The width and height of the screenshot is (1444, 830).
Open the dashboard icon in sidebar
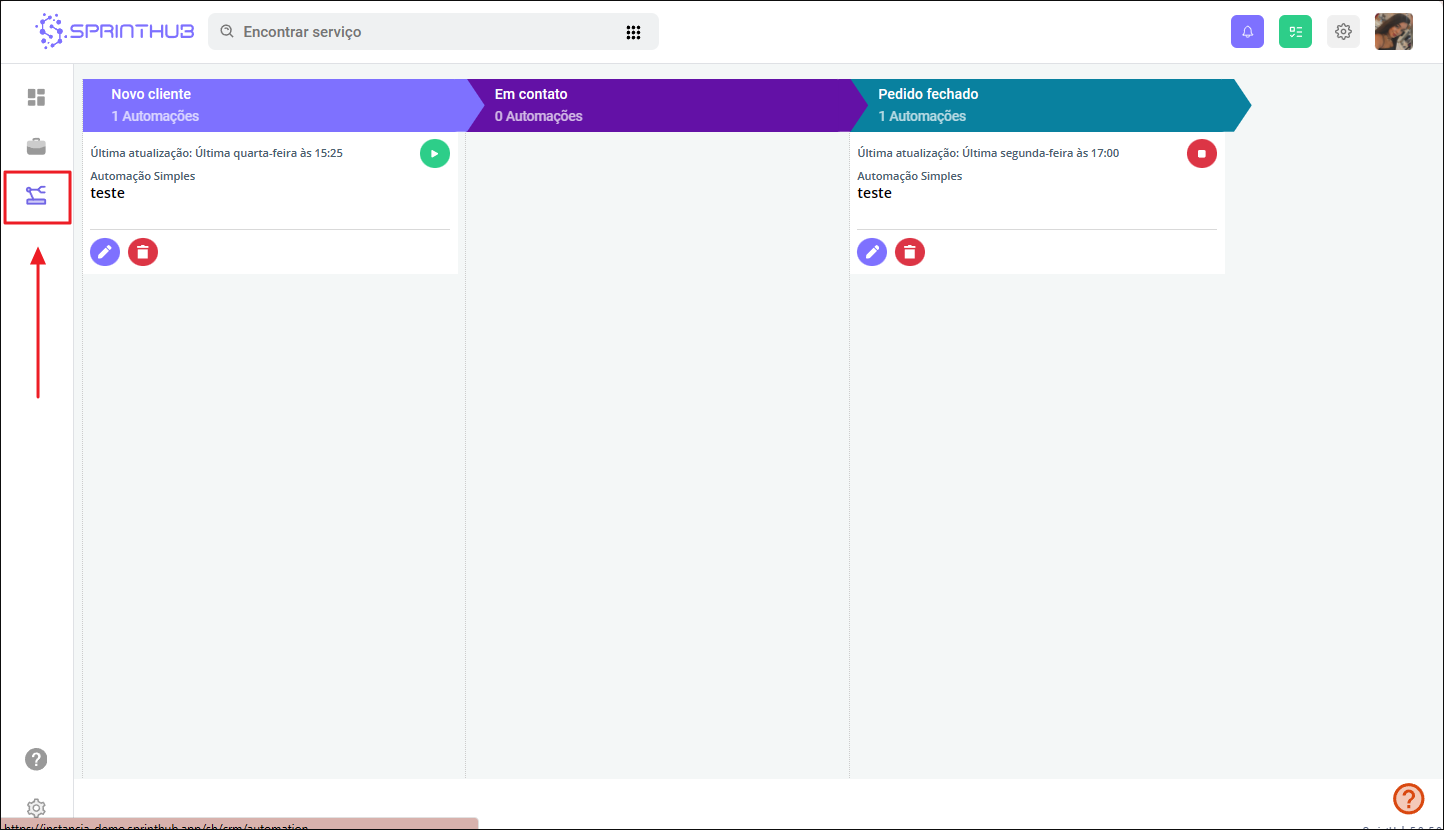coord(36,97)
